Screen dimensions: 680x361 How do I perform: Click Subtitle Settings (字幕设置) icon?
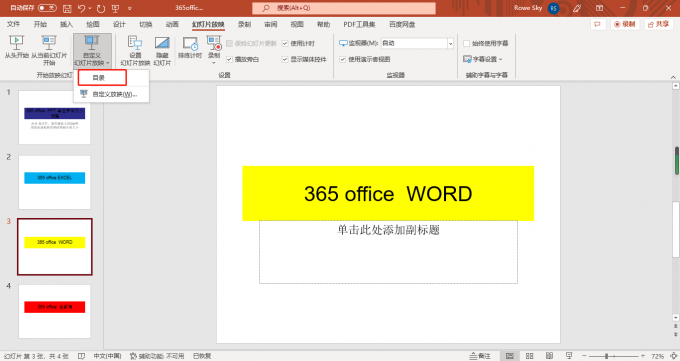[x=467, y=59]
